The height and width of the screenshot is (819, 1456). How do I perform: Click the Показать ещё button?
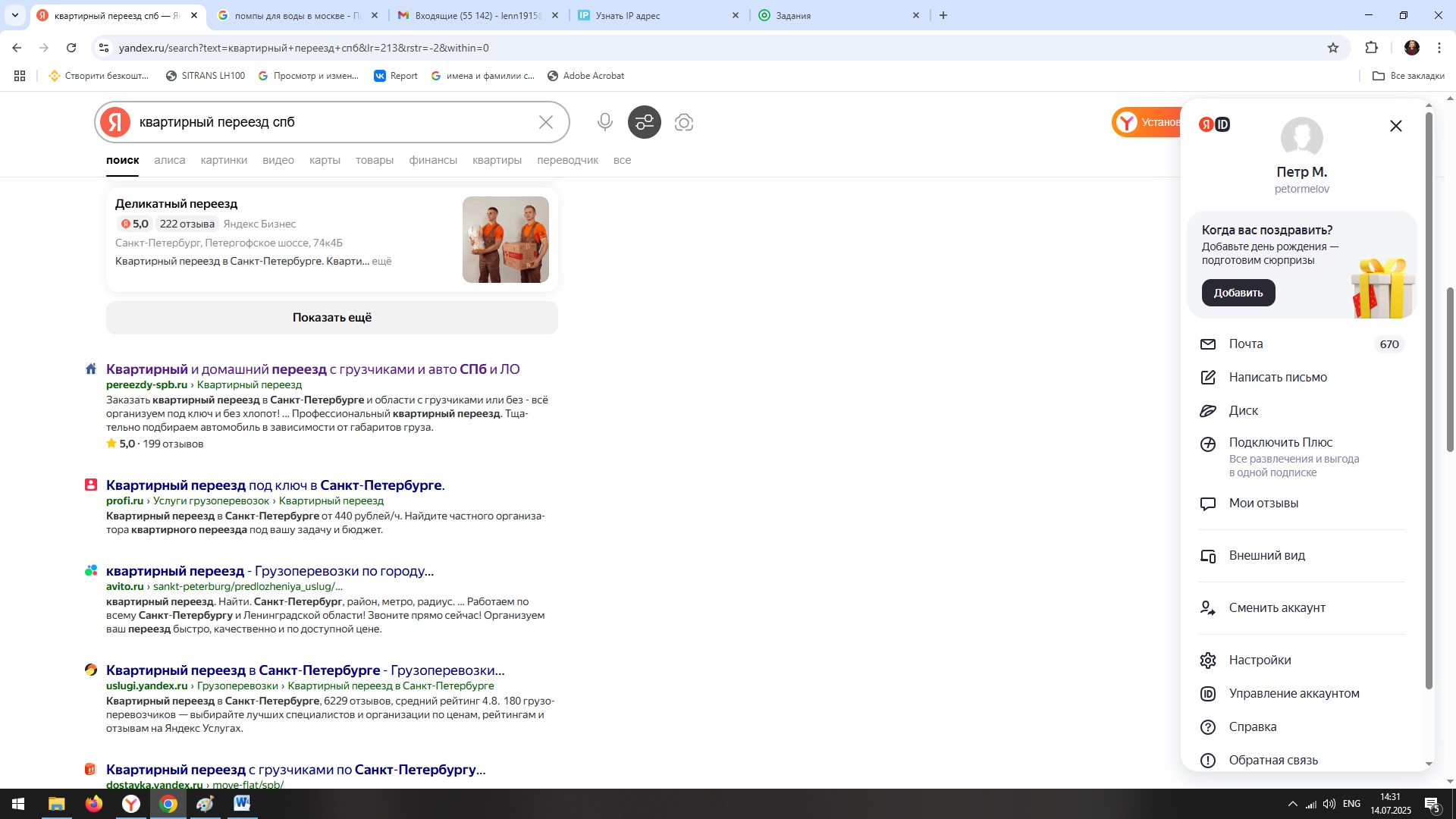[332, 318]
